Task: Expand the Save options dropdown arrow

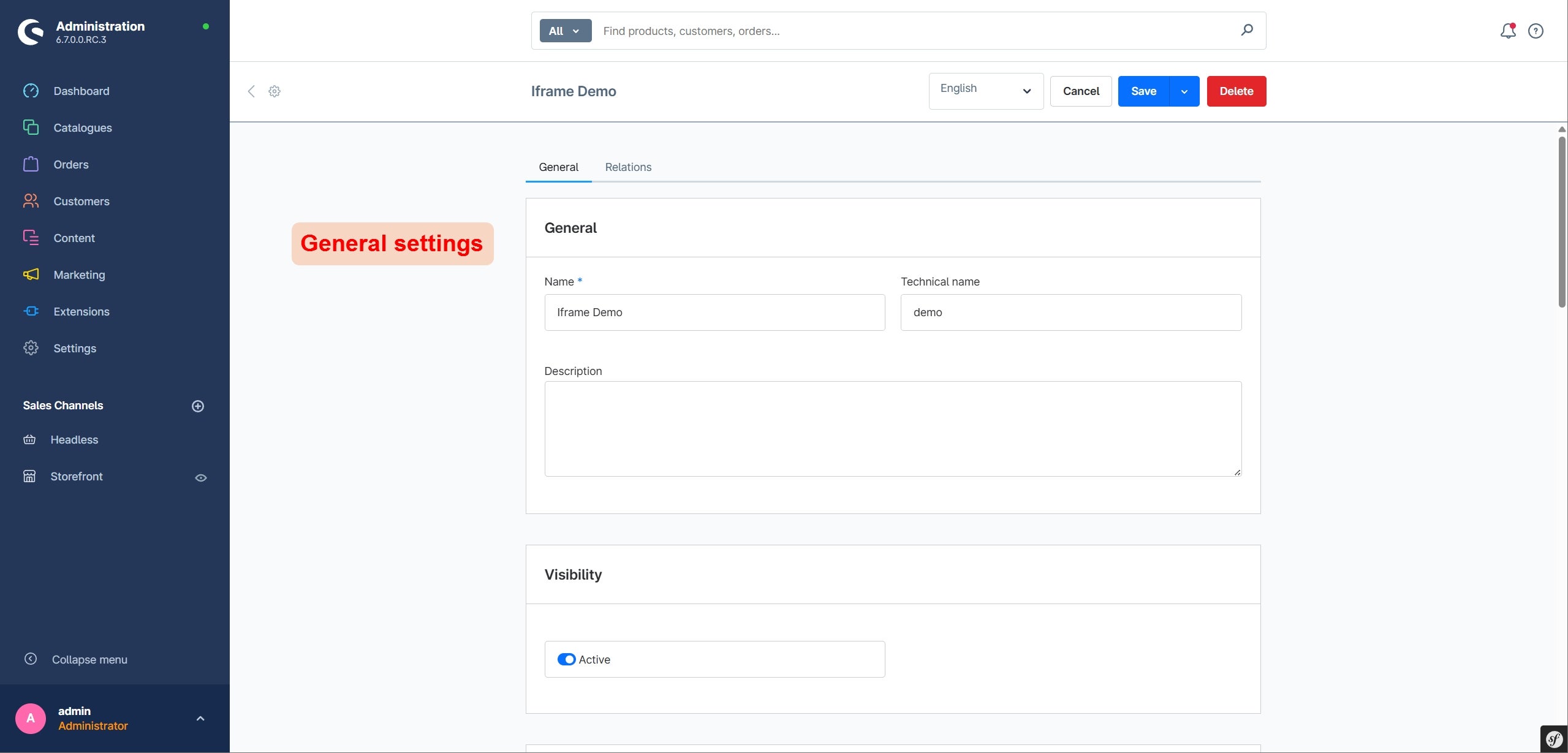Action: [x=1184, y=91]
